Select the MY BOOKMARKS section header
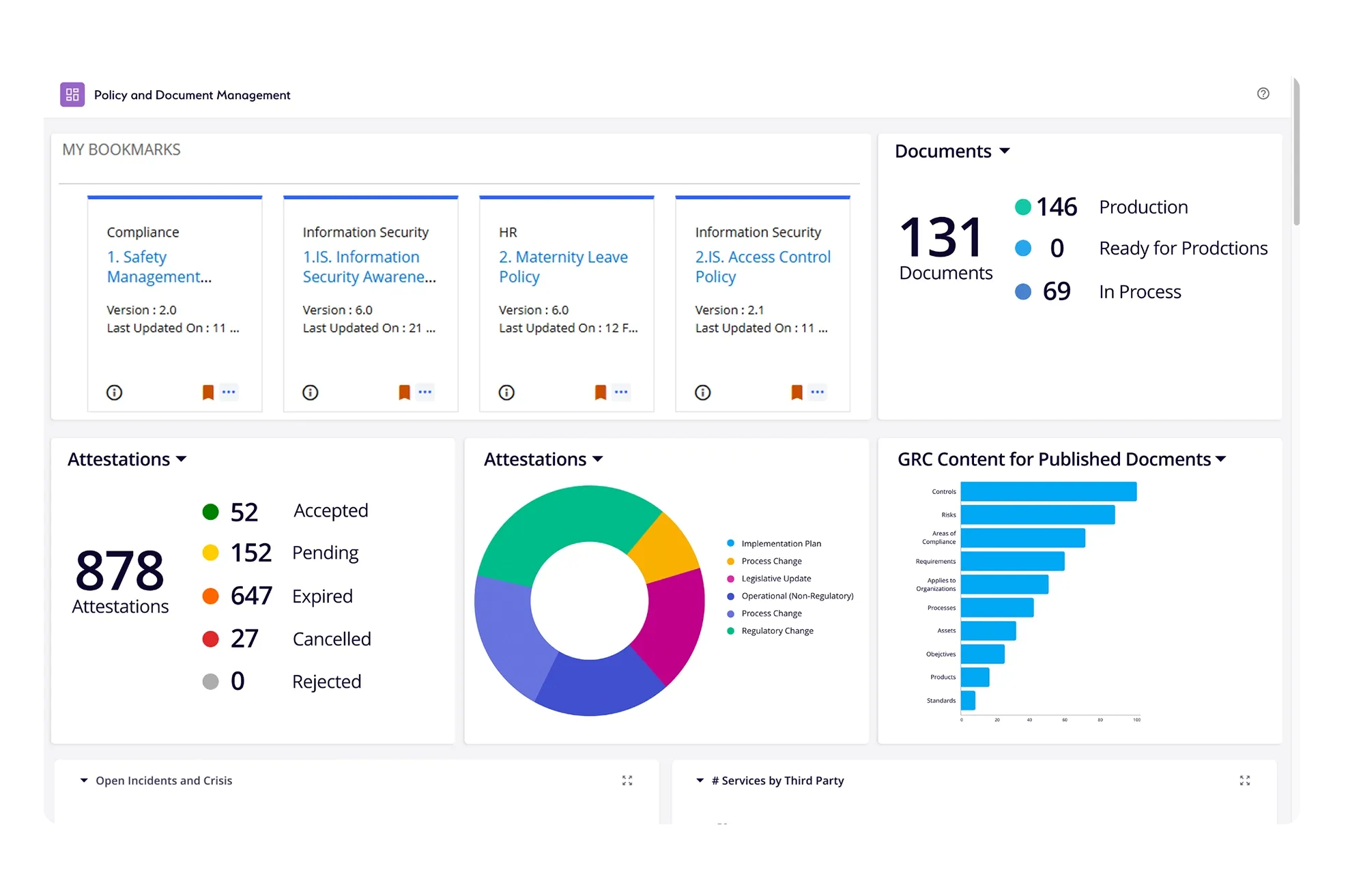The height and width of the screenshot is (896, 1348). 121,149
